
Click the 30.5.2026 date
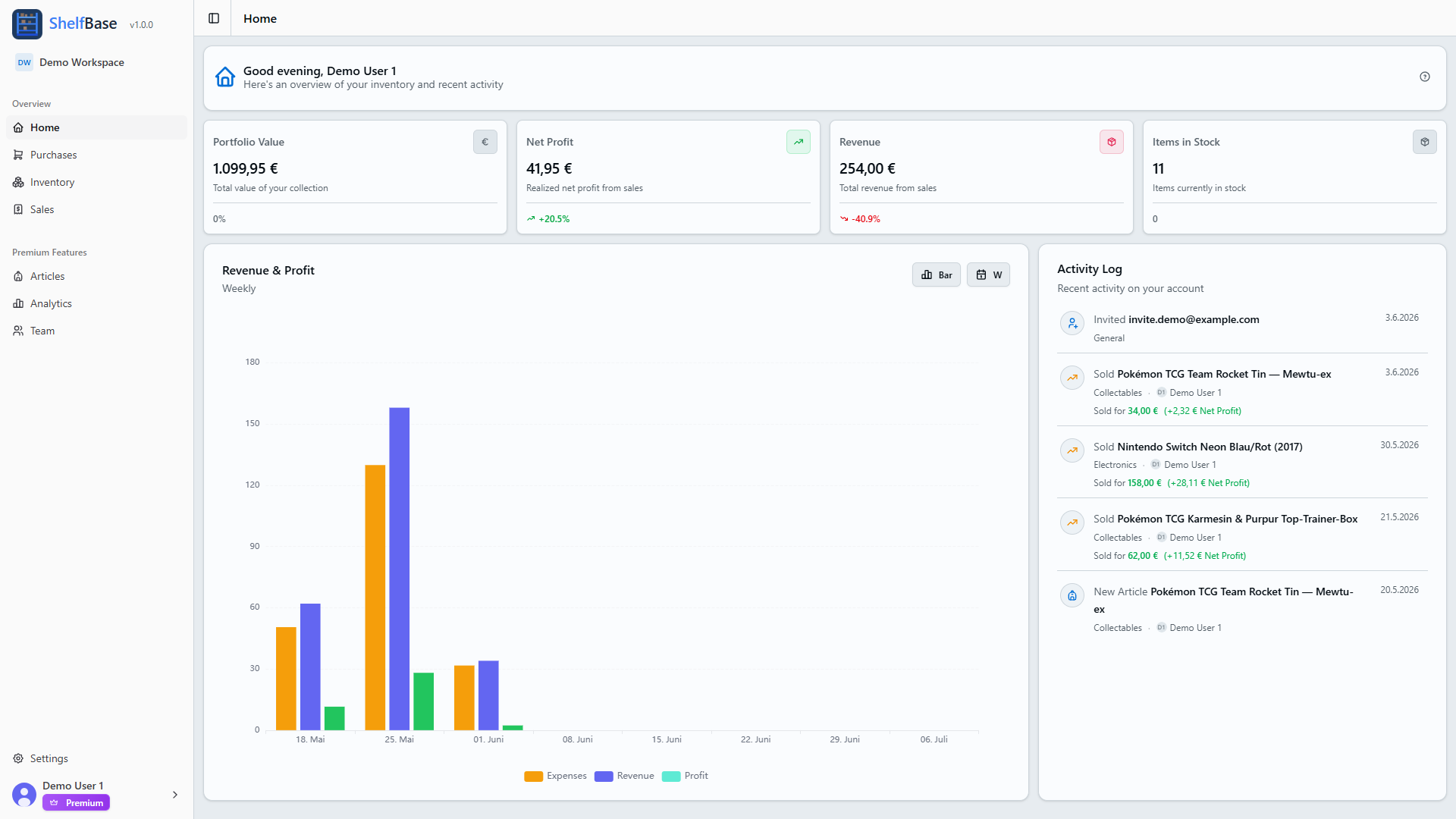(1399, 445)
